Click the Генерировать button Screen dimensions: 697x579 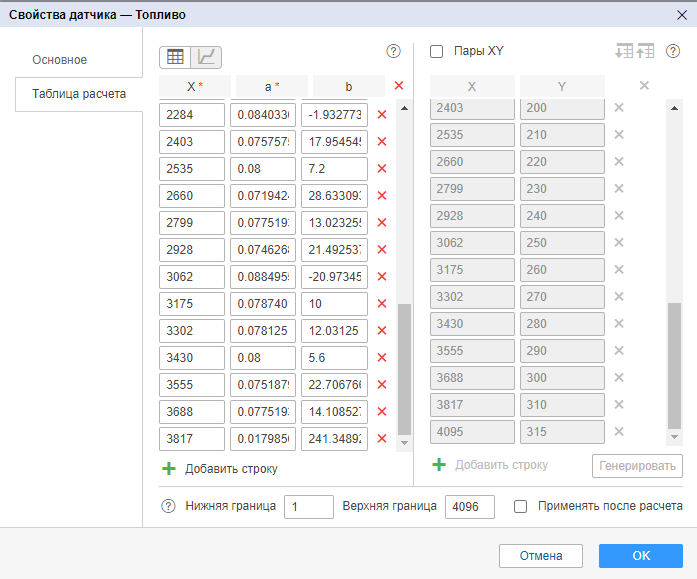pos(637,466)
